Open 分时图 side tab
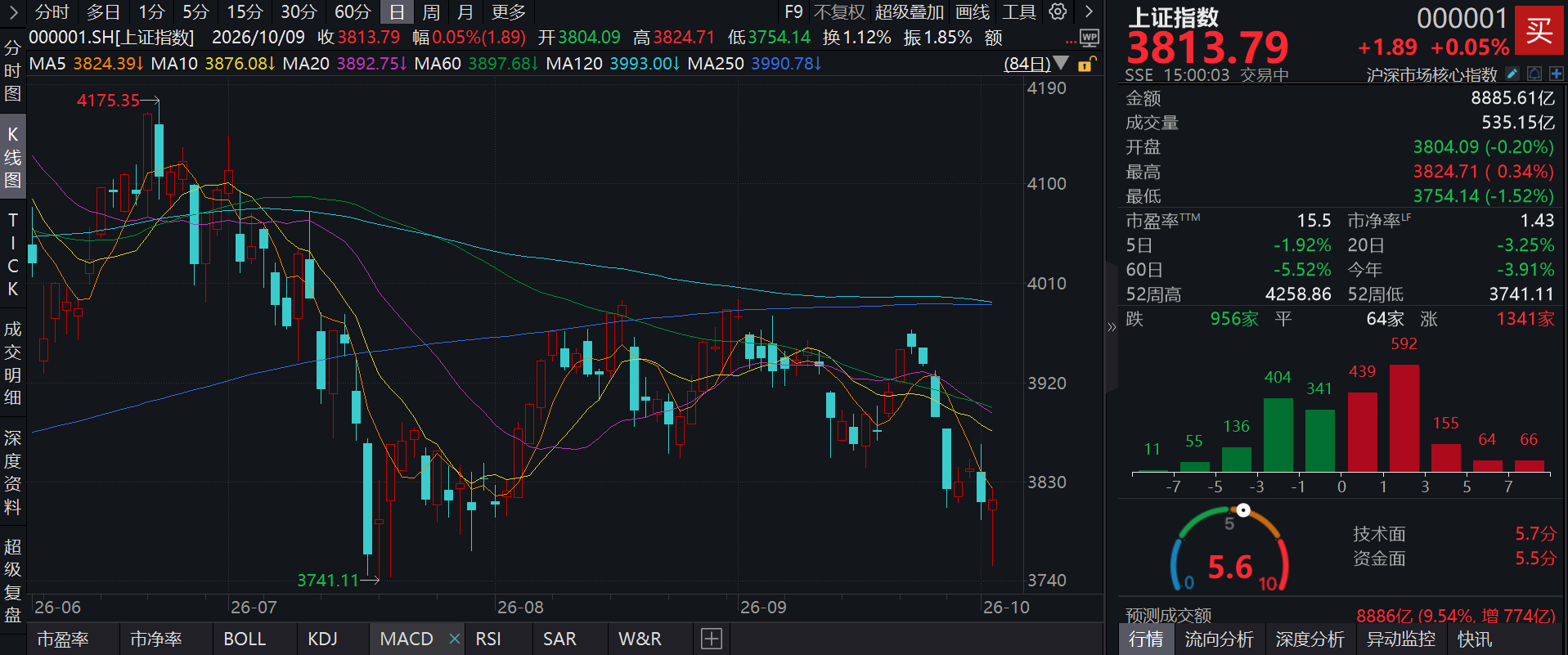The width and height of the screenshot is (1568, 655). point(12,71)
